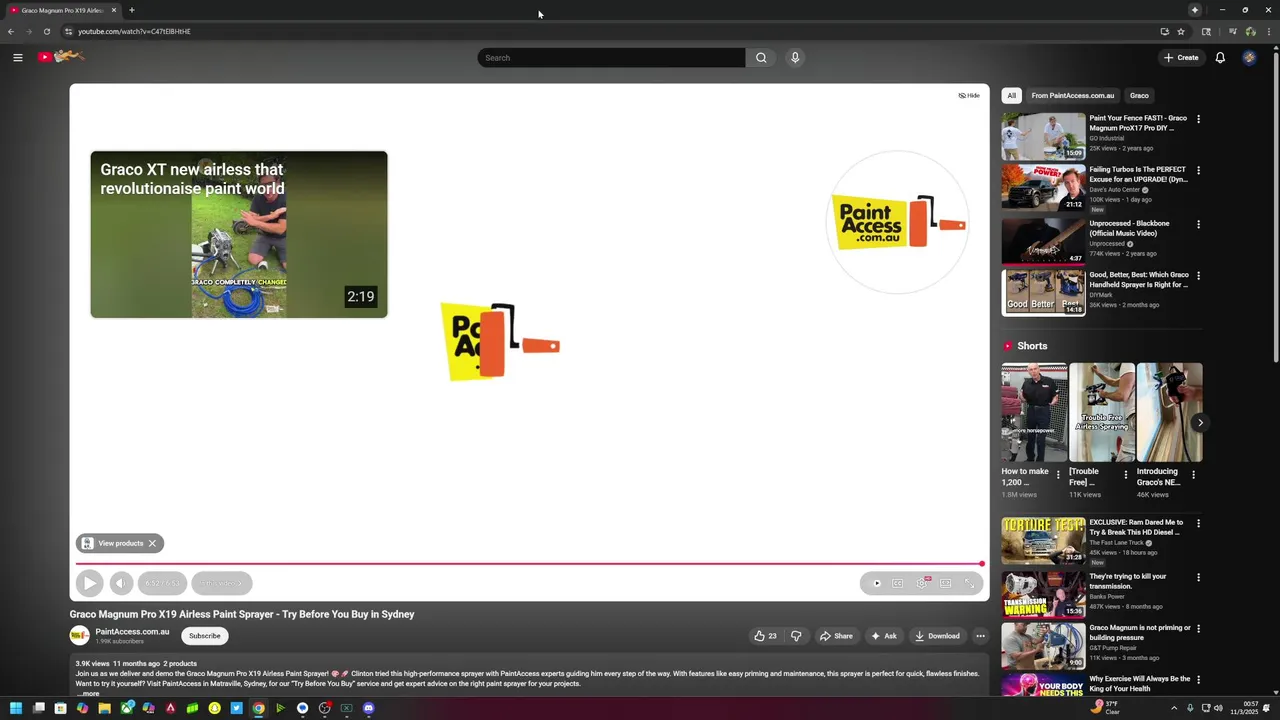1280x720 pixels.
Task: Open more actions menu beside Download
Action: click(980, 636)
